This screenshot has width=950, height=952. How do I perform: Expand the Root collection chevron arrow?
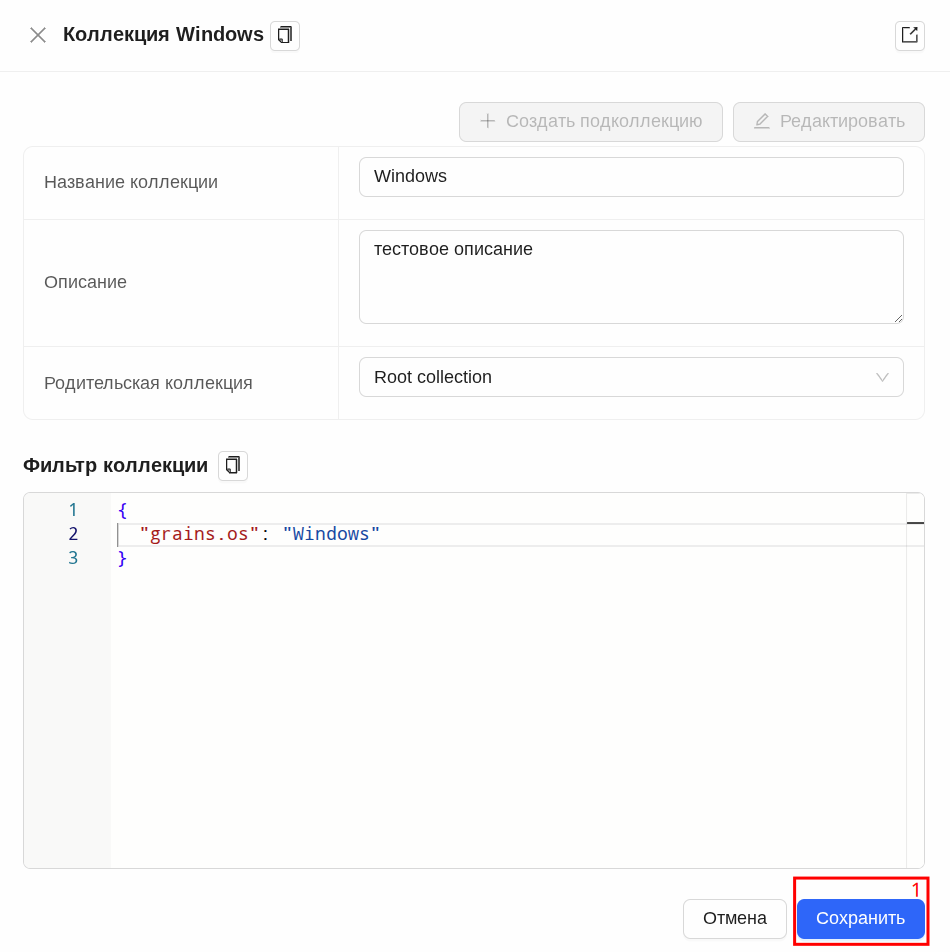pos(882,377)
